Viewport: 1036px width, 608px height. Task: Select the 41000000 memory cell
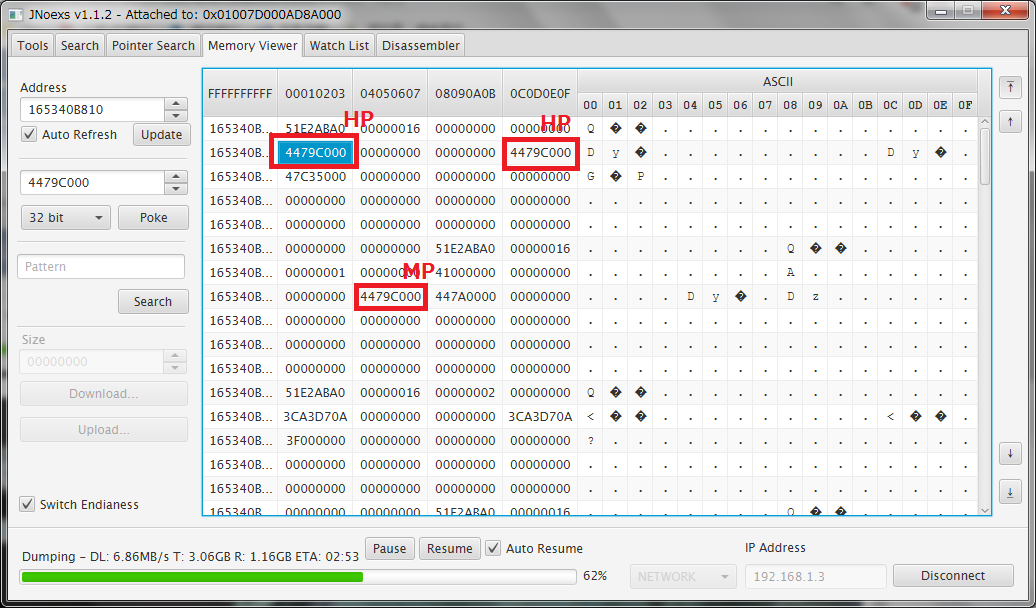click(x=465, y=272)
